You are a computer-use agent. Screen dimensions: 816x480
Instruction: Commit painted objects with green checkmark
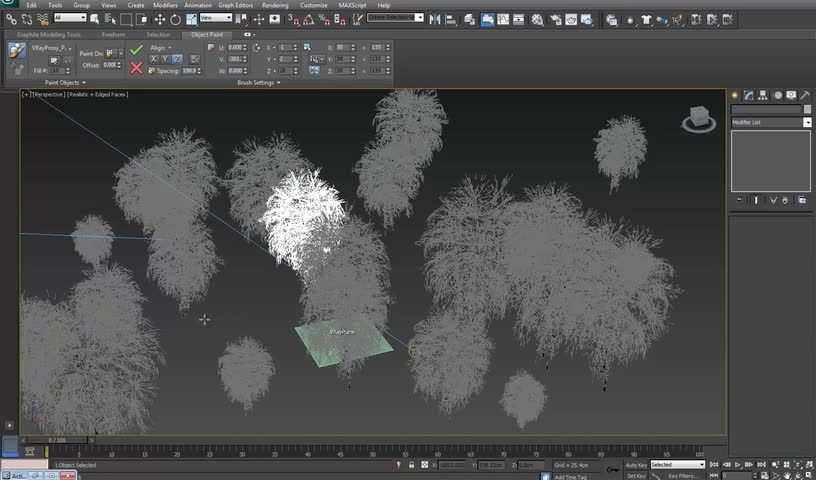tap(136, 49)
